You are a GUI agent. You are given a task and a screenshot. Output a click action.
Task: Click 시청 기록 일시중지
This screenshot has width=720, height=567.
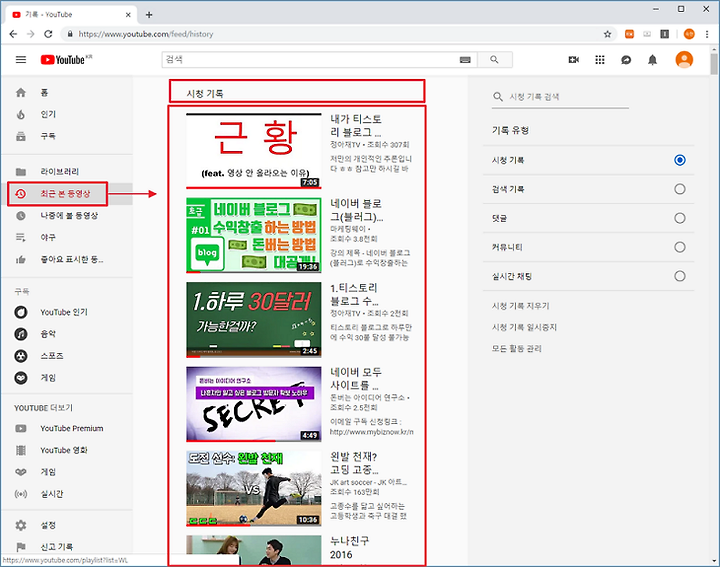(524, 327)
